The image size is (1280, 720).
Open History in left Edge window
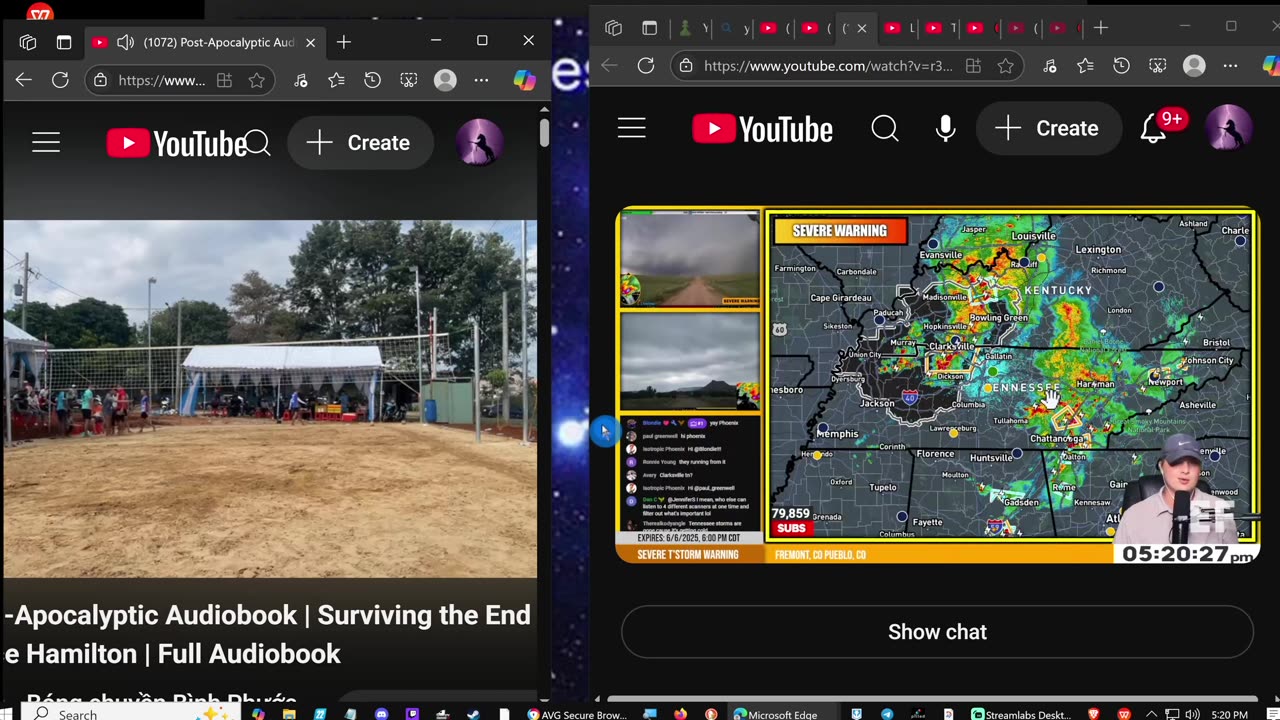point(372,80)
